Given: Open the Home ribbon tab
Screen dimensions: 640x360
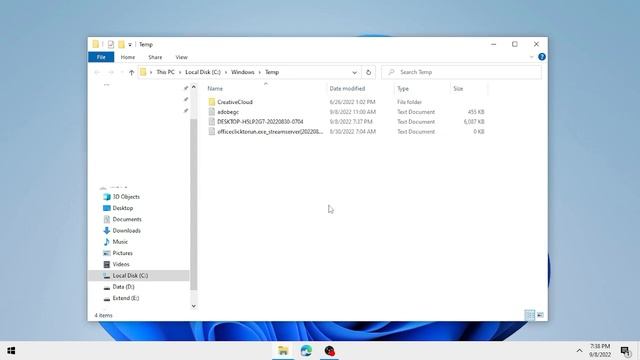Looking at the screenshot, I should tap(128, 57).
